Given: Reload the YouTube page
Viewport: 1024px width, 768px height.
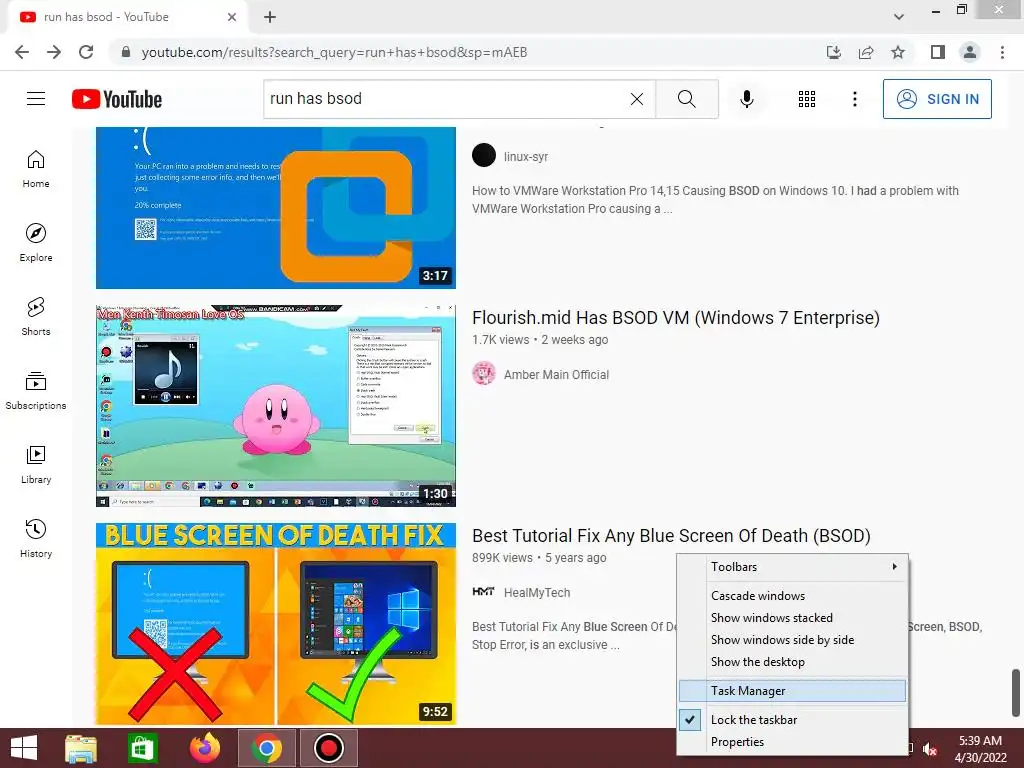Looking at the screenshot, I should point(86,52).
